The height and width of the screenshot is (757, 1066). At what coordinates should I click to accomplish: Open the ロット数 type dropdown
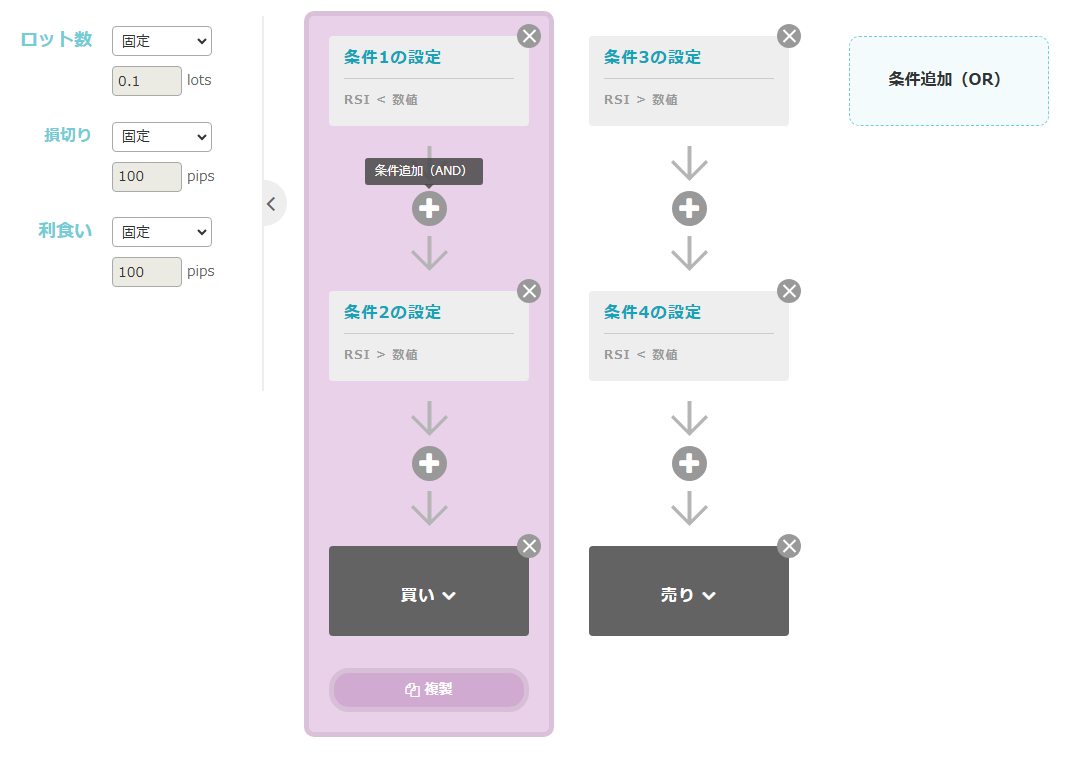pyautogui.click(x=162, y=41)
